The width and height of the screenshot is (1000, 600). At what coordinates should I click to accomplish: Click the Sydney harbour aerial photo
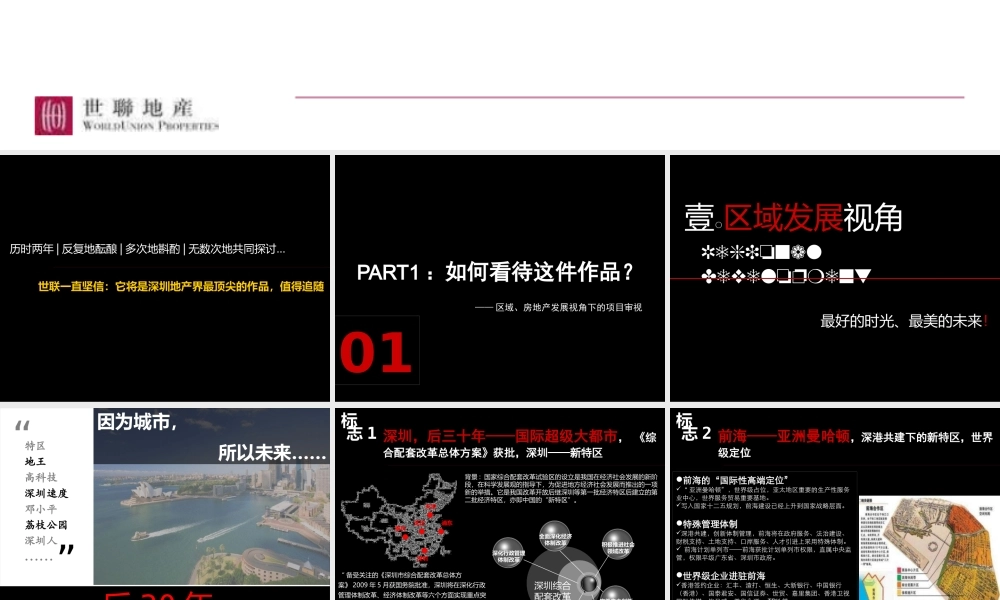(x=212, y=523)
